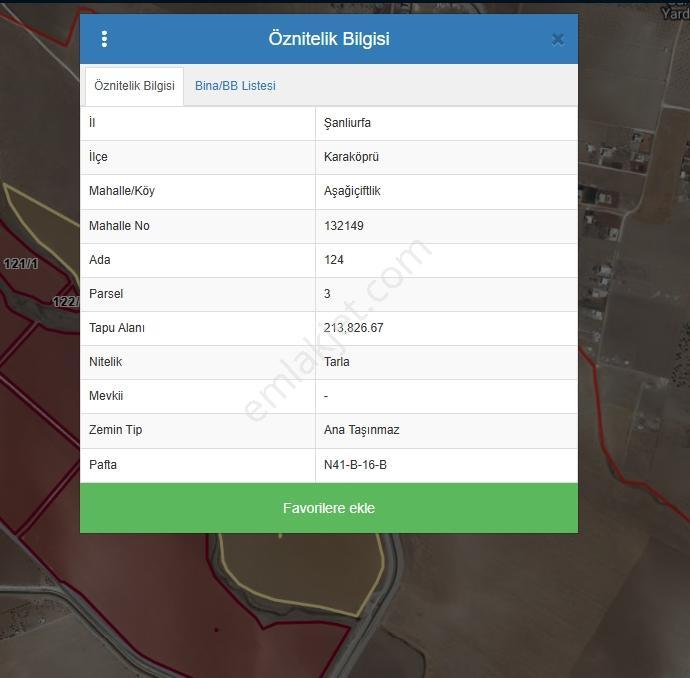
Task: Click the Pafta row label
Action: pos(103,465)
